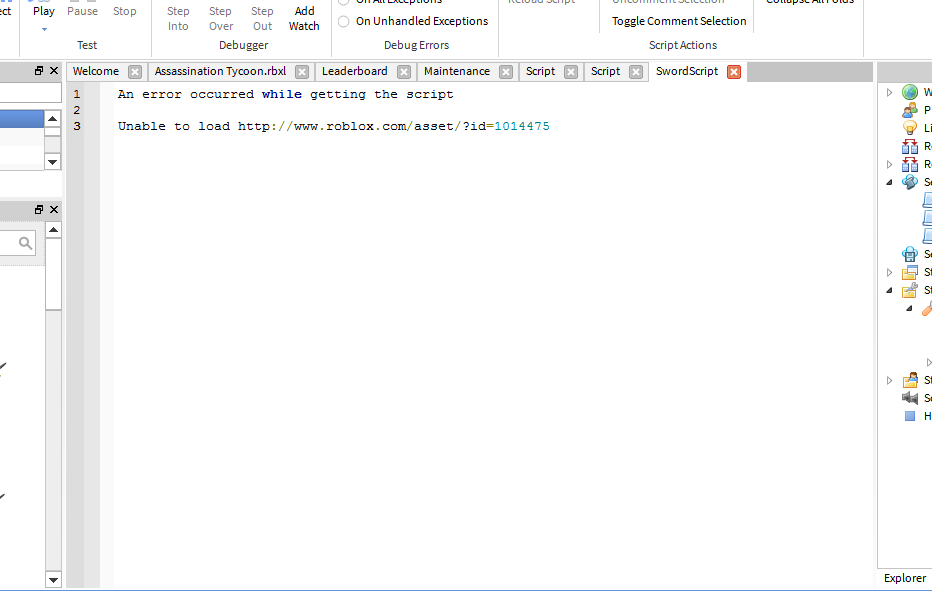Float the upper left panel
Screen dimensions: 932x604
tap(39, 70)
